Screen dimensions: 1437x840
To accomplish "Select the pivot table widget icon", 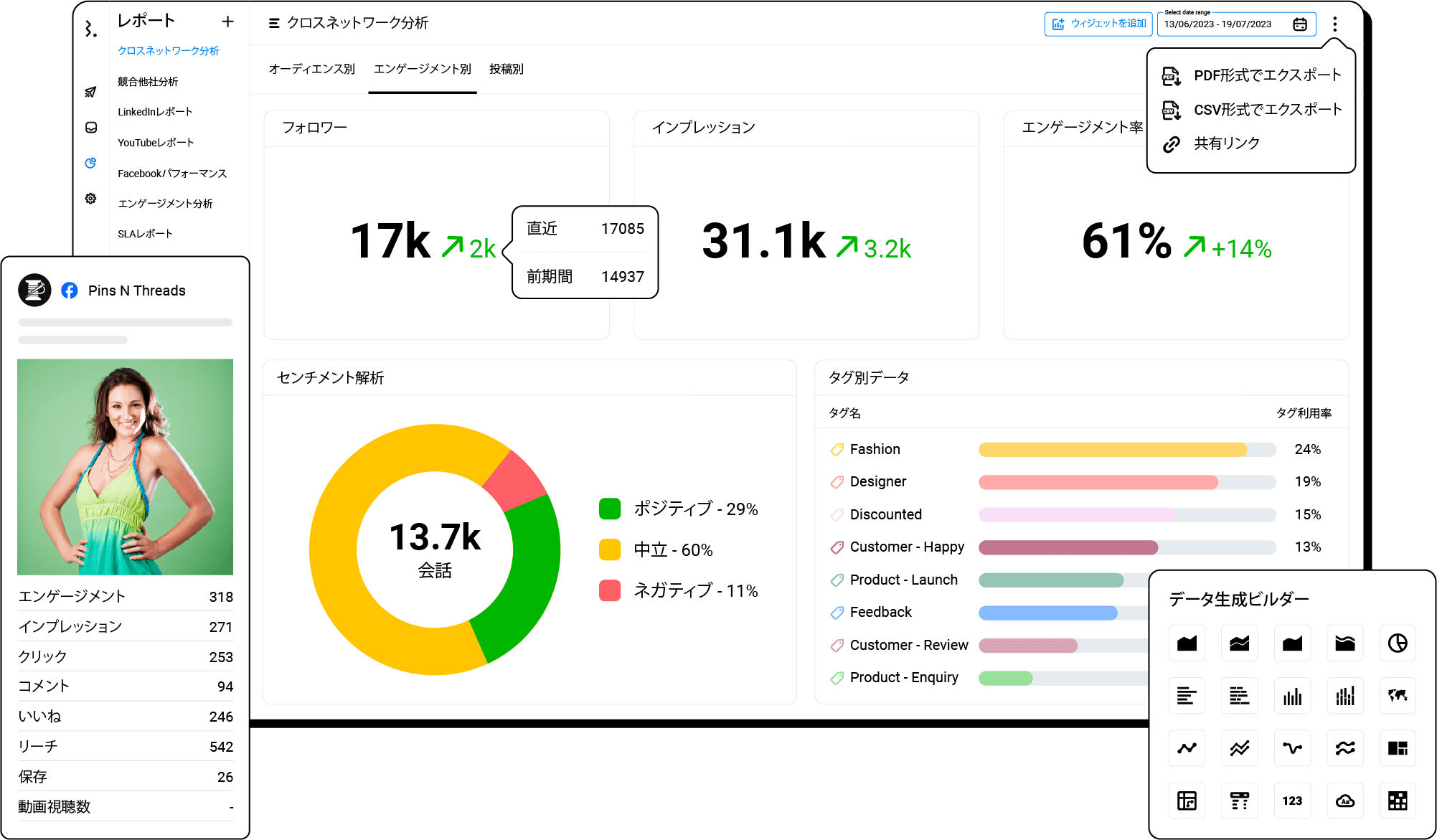I will pyautogui.click(x=1187, y=801).
